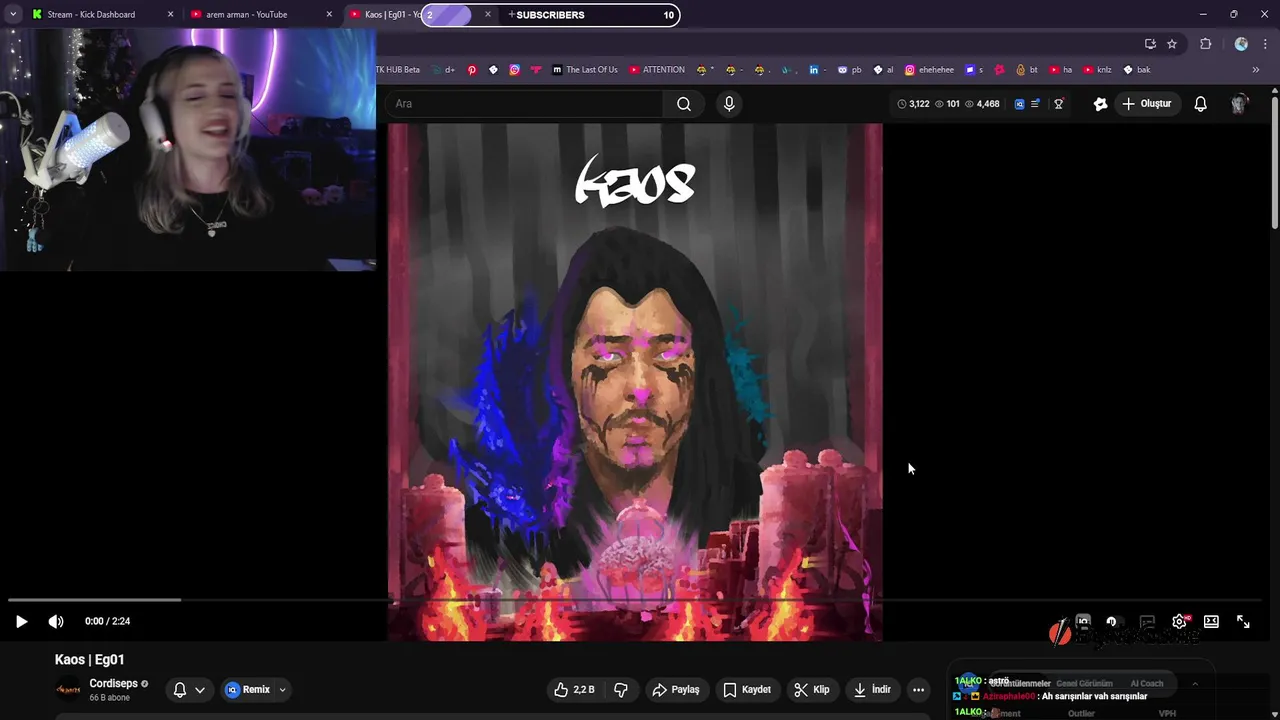This screenshot has height=720, width=1280.
Task: Open the D+ bookmark
Action: tap(444, 69)
